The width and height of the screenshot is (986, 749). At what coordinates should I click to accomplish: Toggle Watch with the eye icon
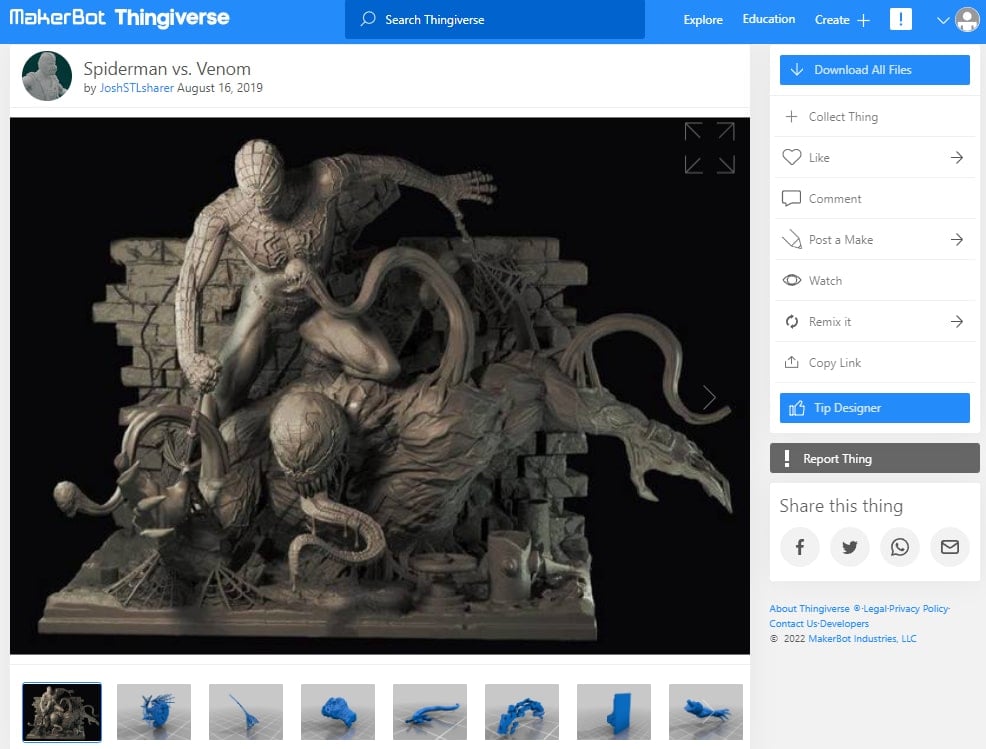(x=792, y=280)
